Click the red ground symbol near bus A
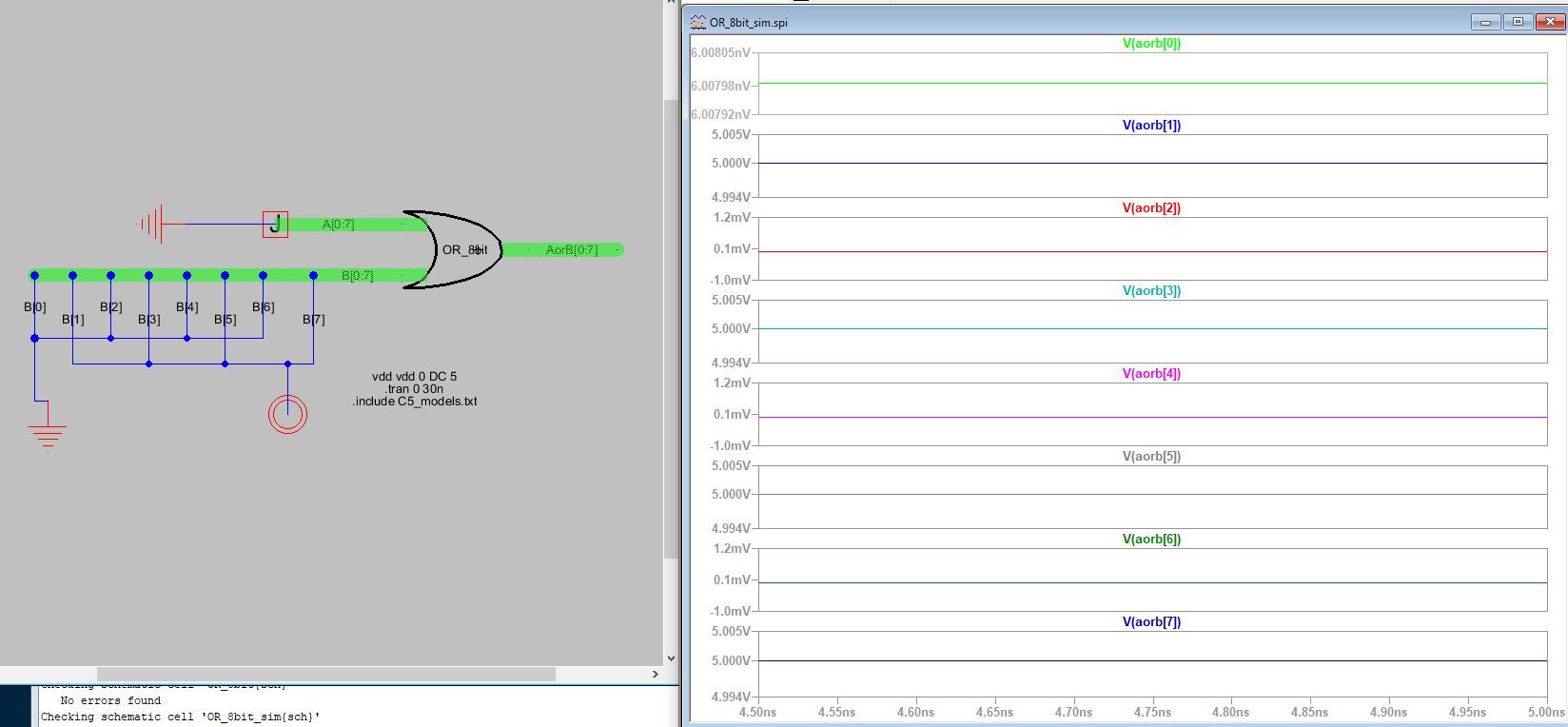 pos(151,225)
